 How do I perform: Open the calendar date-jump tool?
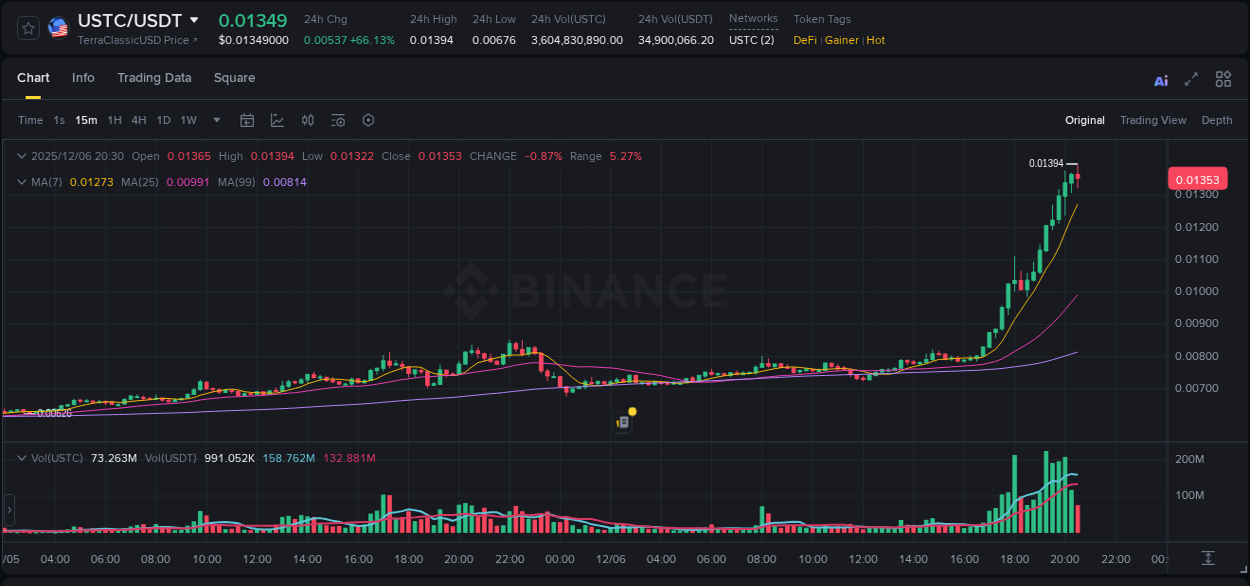click(247, 120)
